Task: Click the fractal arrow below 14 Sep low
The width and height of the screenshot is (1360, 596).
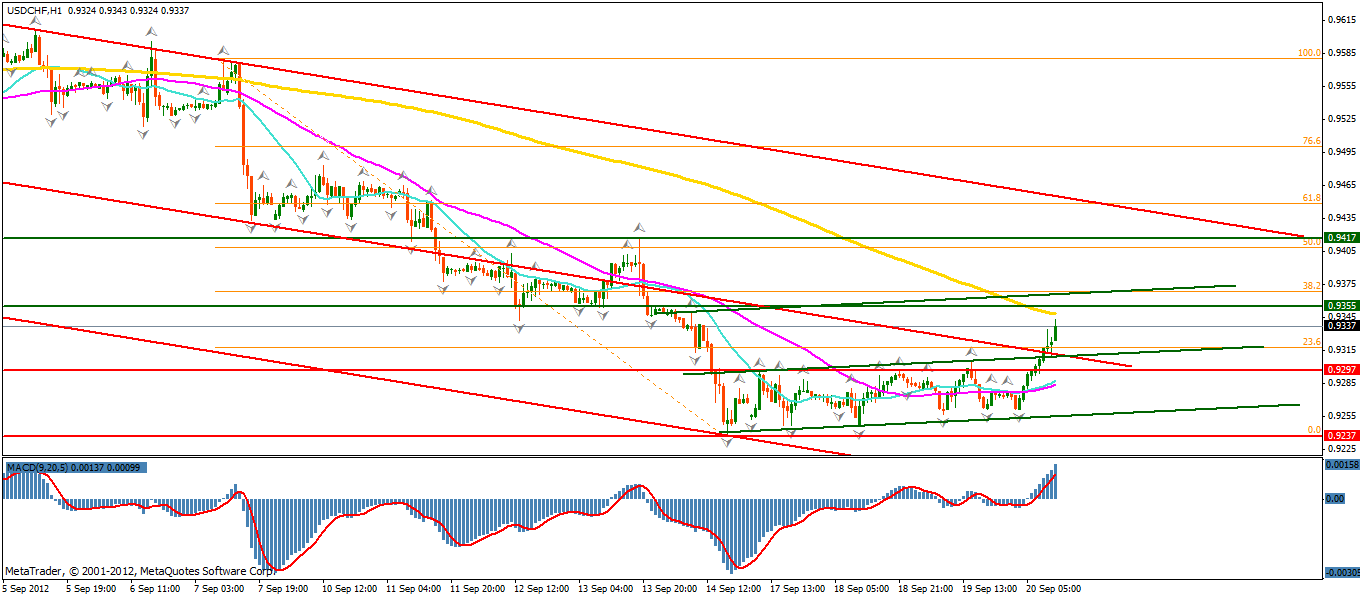Action: coord(729,442)
